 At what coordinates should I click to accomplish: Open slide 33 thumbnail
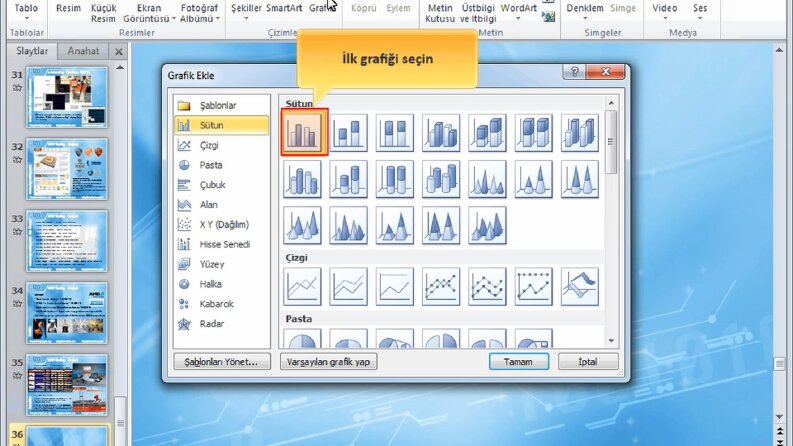coord(66,241)
